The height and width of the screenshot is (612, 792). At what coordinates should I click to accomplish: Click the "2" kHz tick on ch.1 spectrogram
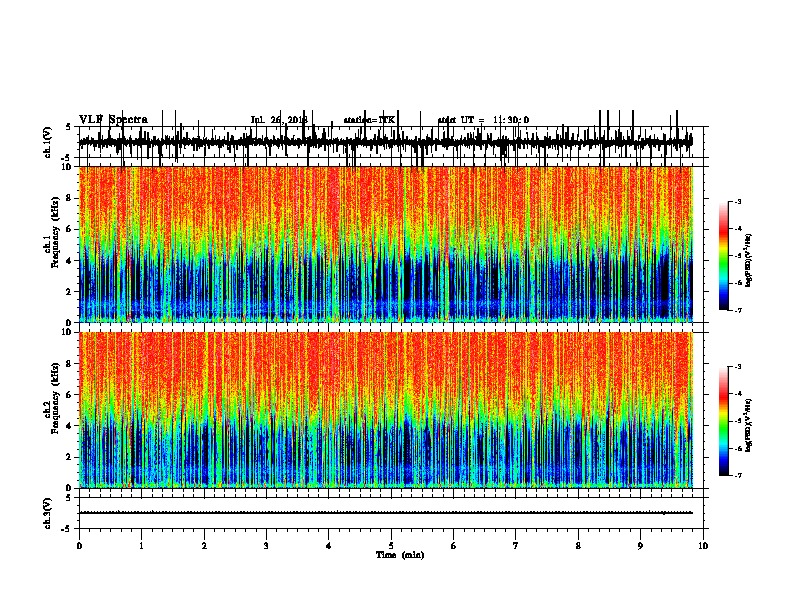point(69,292)
